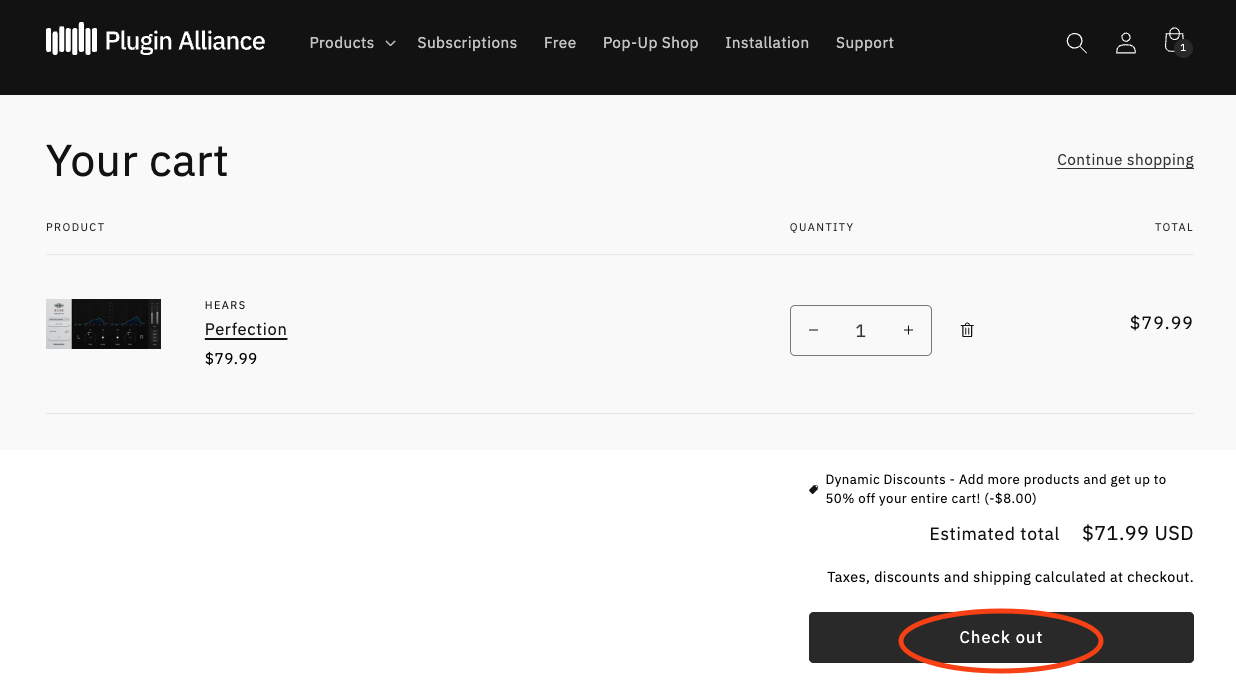Increase quantity with the plus button

pyautogui.click(x=908, y=330)
